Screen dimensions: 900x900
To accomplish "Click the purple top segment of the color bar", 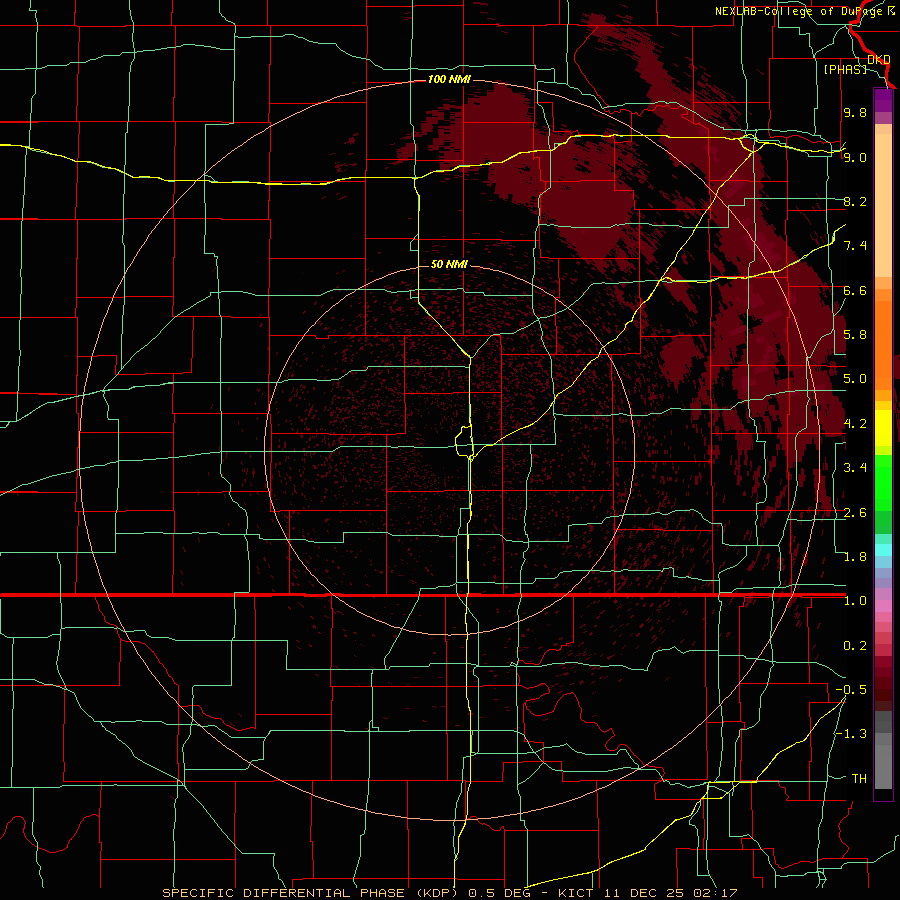I will 883,100.
